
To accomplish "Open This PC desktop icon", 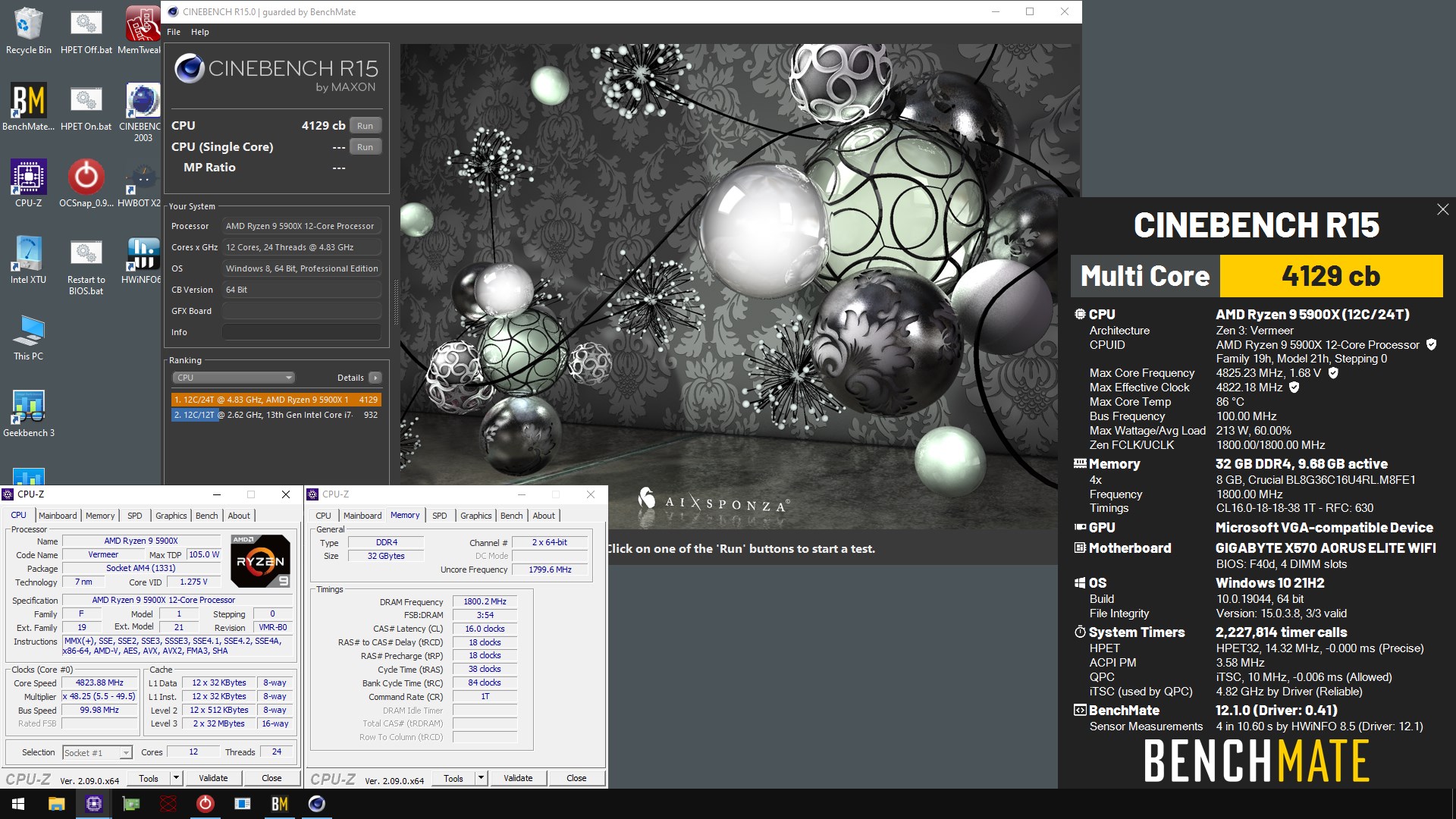I will pyautogui.click(x=28, y=336).
